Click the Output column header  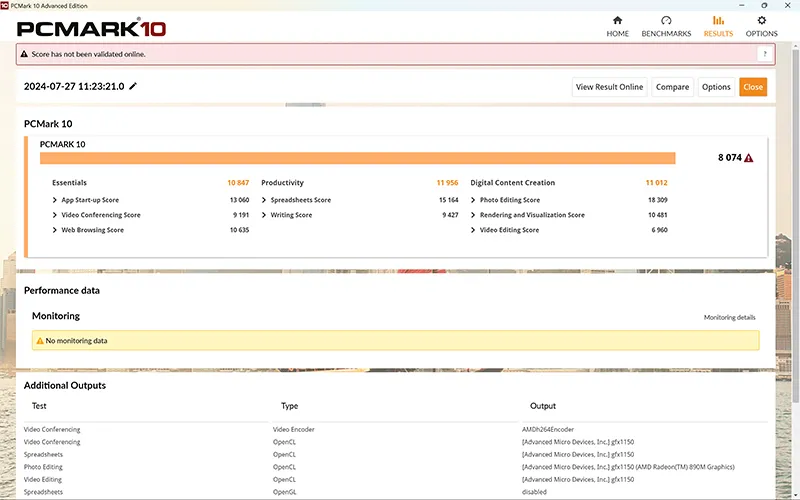[543, 406]
